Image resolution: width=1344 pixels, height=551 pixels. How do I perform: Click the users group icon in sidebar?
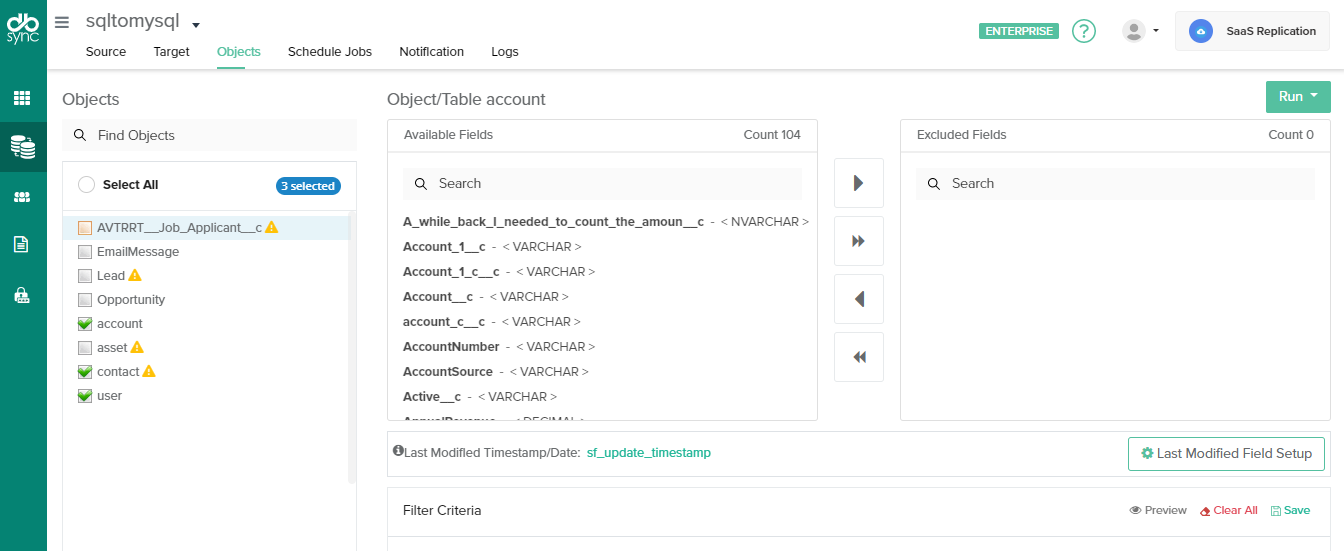point(22,197)
